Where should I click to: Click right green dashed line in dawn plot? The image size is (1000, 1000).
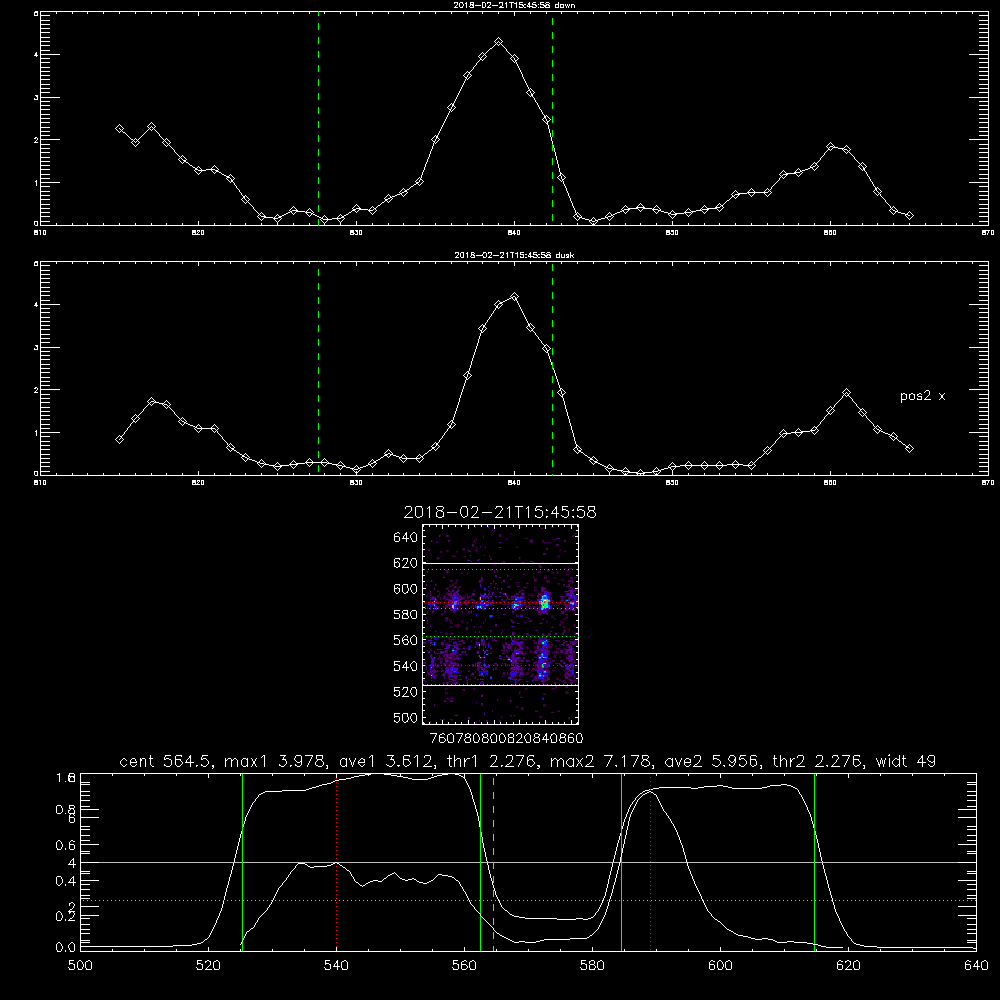coord(552,118)
